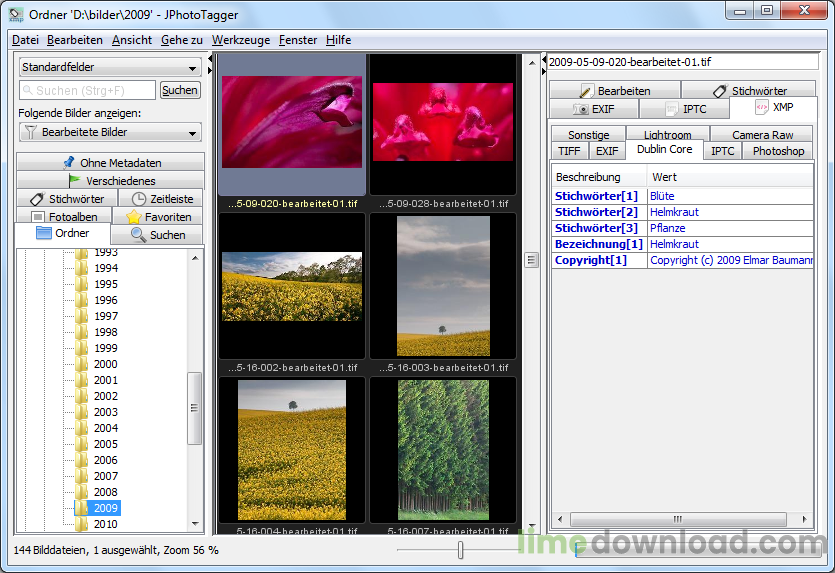
Task: Select the Ordner tab
Action: click(x=62, y=233)
